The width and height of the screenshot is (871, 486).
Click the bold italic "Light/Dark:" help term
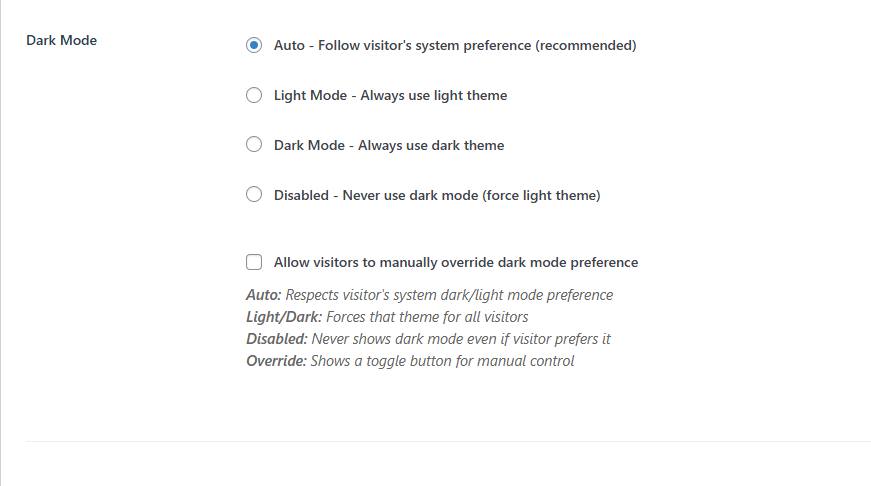[281, 317]
